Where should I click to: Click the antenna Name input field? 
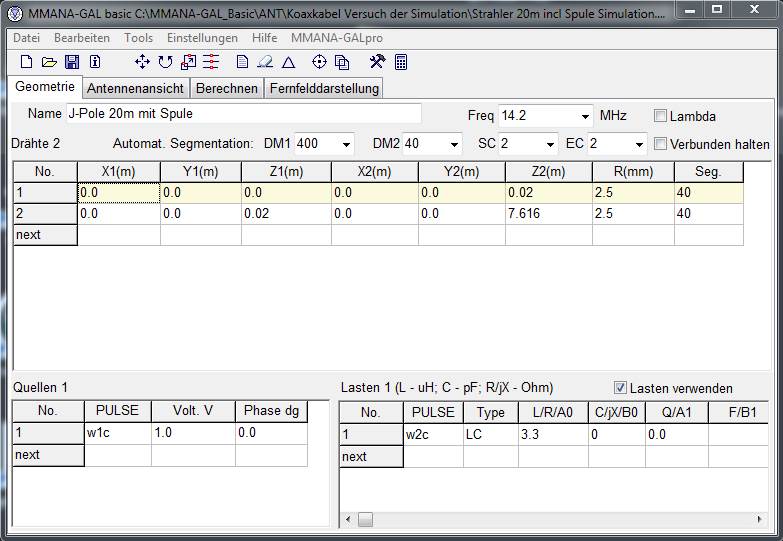point(243,114)
